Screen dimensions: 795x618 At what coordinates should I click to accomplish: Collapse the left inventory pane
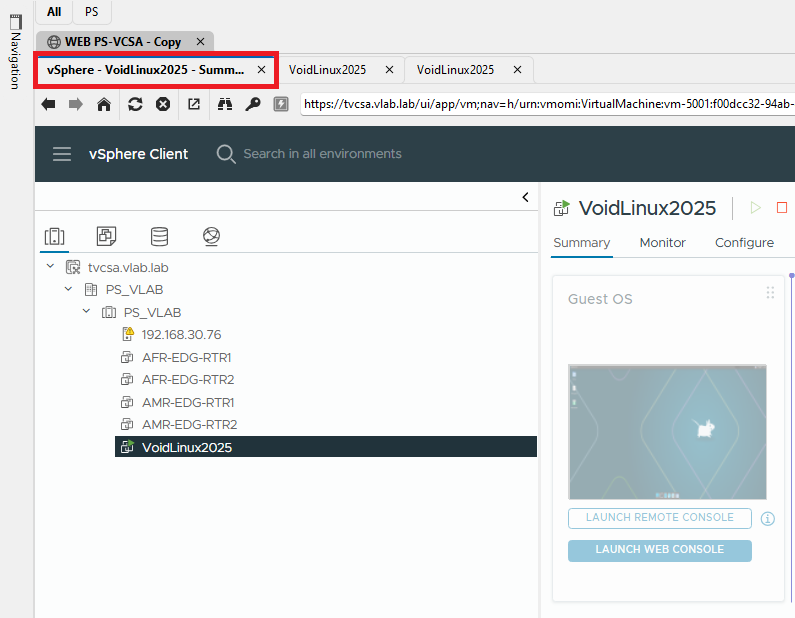525,197
